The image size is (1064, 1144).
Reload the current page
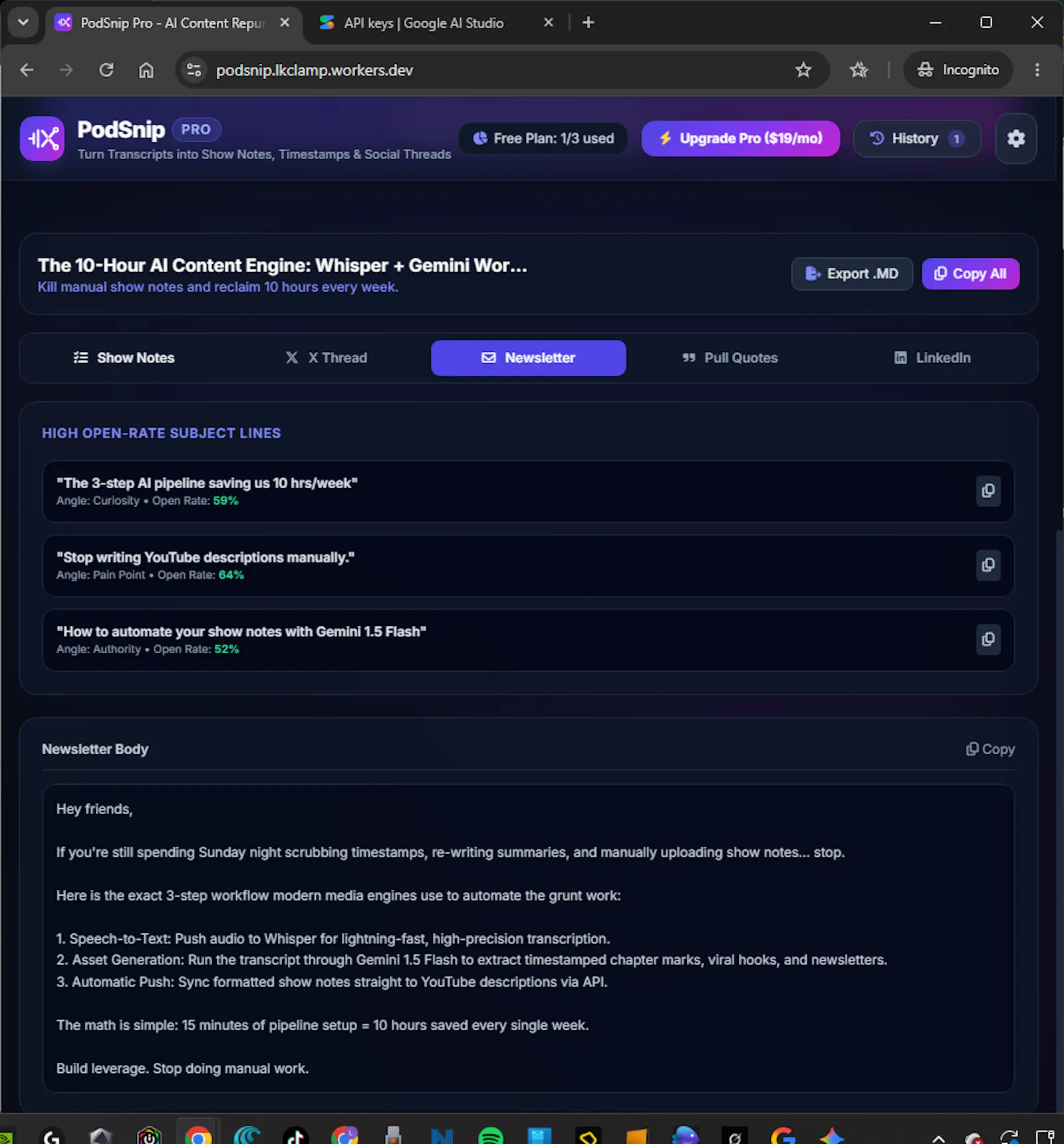pos(106,70)
